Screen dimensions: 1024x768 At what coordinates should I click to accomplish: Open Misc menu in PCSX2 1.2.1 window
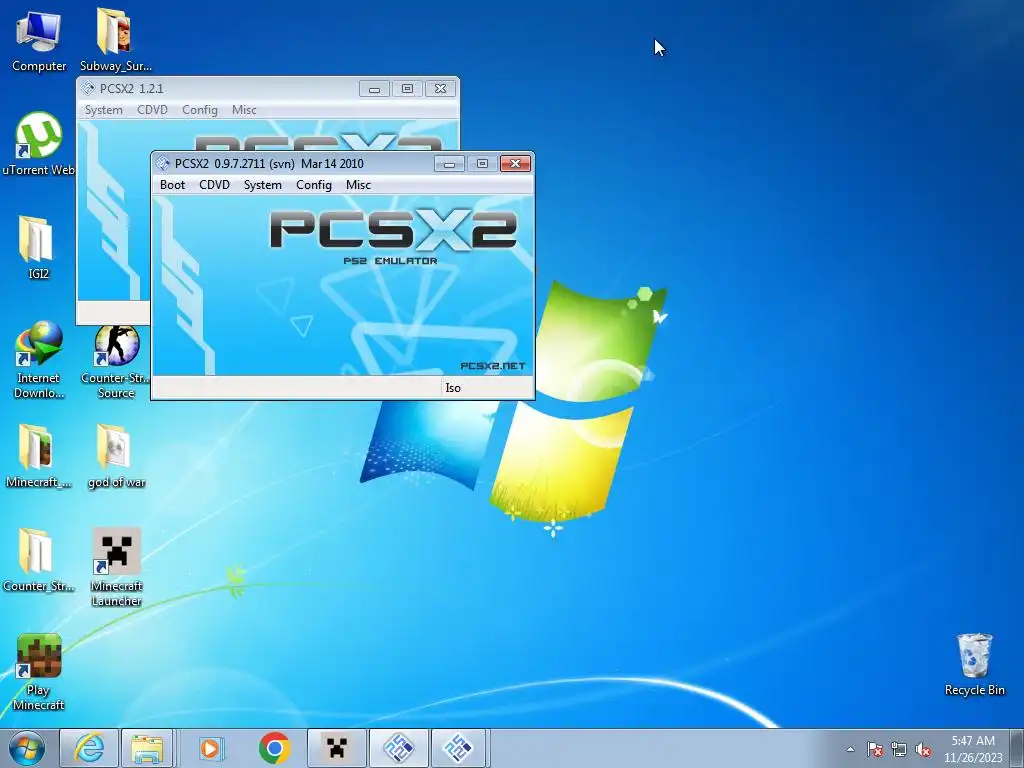(x=244, y=110)
